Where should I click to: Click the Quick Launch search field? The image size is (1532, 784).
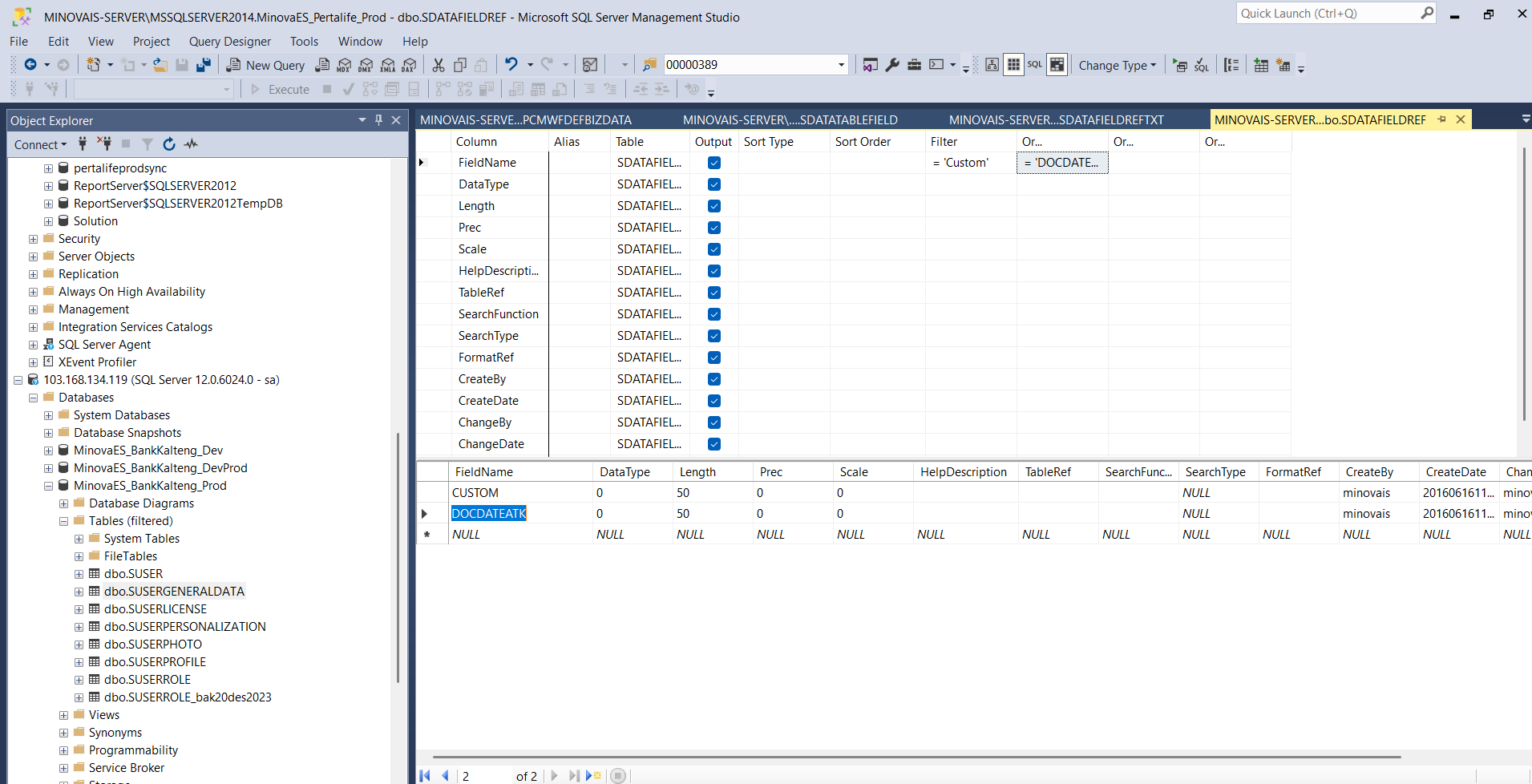tap(1328, 14)
